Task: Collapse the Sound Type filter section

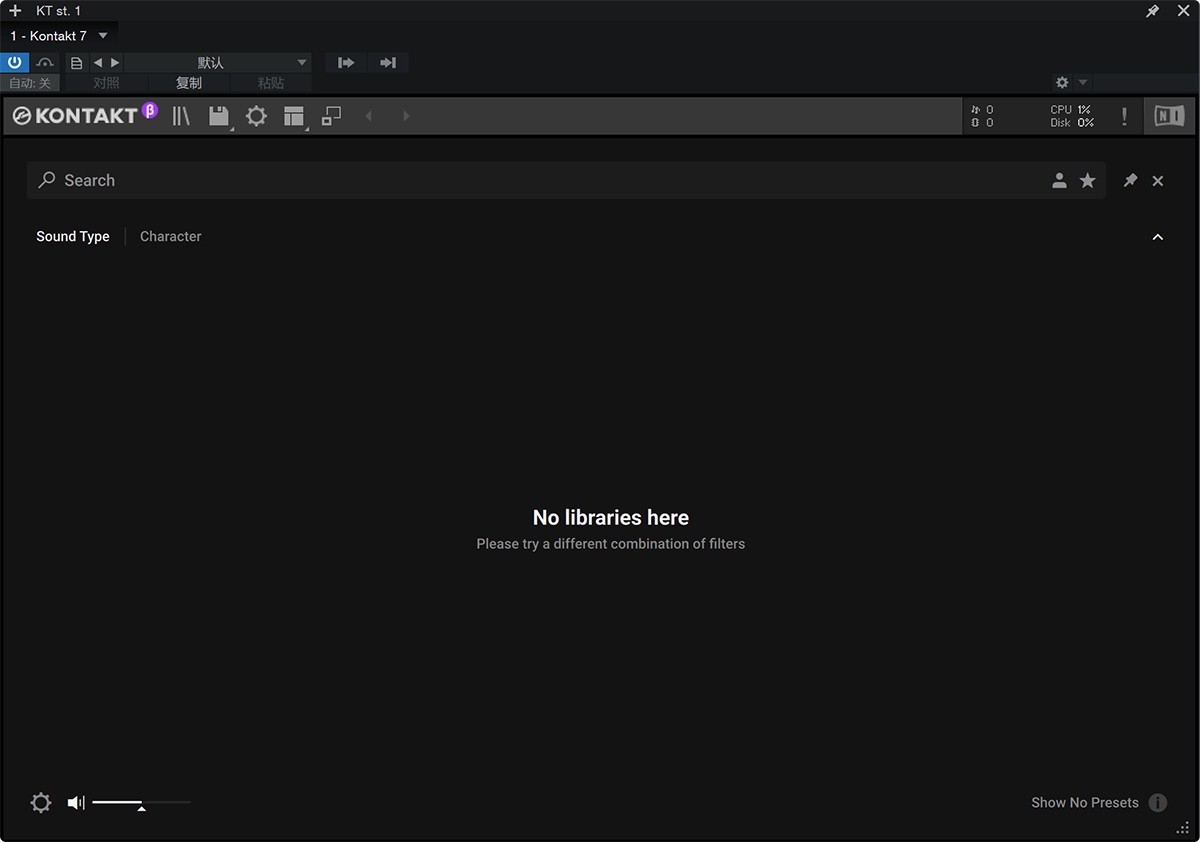Action: click(x=1157, y=237)
